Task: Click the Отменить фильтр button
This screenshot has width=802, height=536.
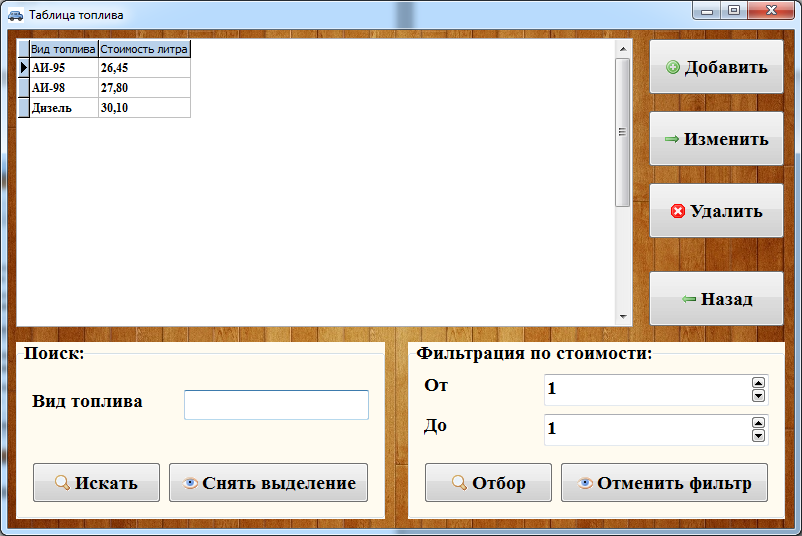Action: tap(664, 482)
